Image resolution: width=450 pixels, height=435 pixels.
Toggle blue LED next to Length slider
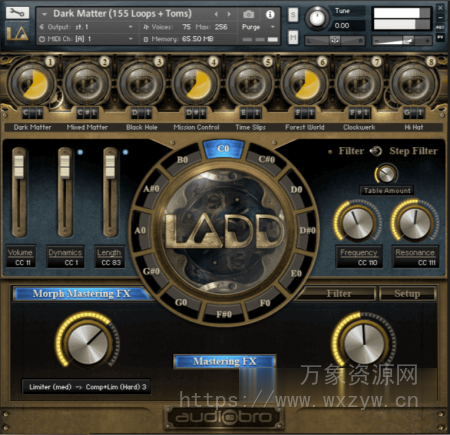126,152
